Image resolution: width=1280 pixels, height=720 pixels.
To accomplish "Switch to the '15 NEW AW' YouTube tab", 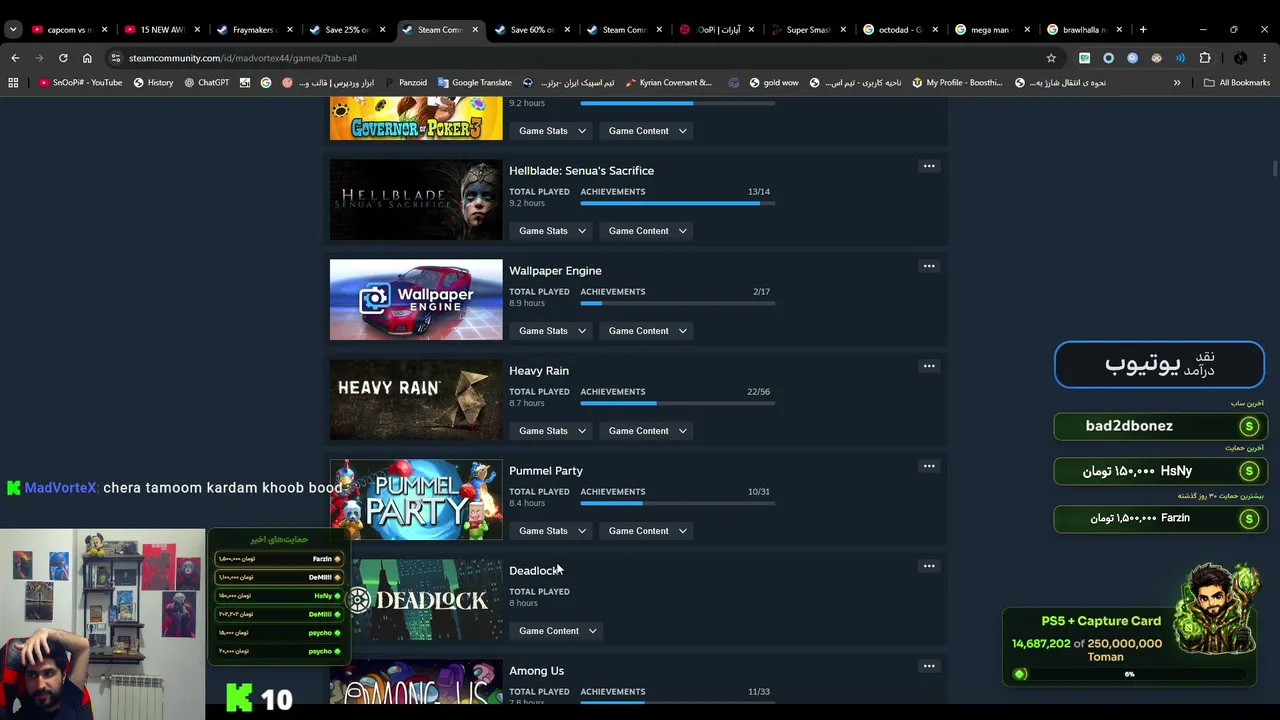I will (x=160, y=30).
